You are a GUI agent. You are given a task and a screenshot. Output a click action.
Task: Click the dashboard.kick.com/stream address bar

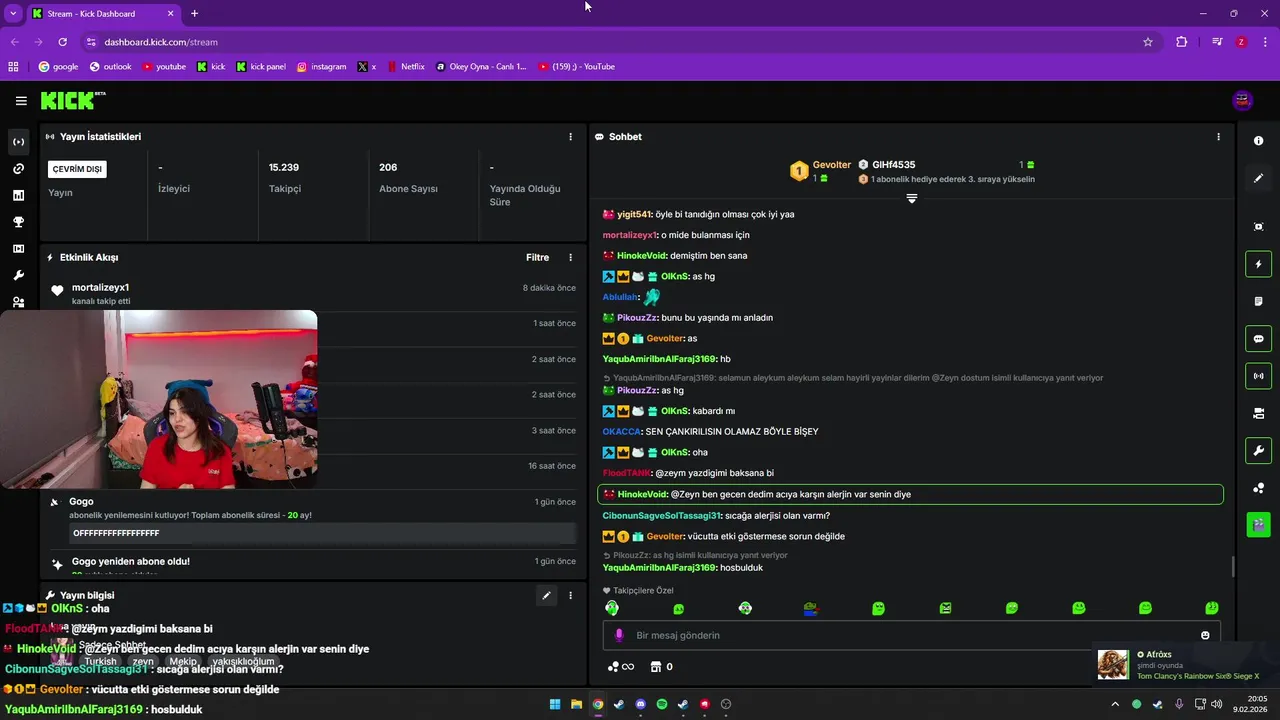(x=620, y=42)
